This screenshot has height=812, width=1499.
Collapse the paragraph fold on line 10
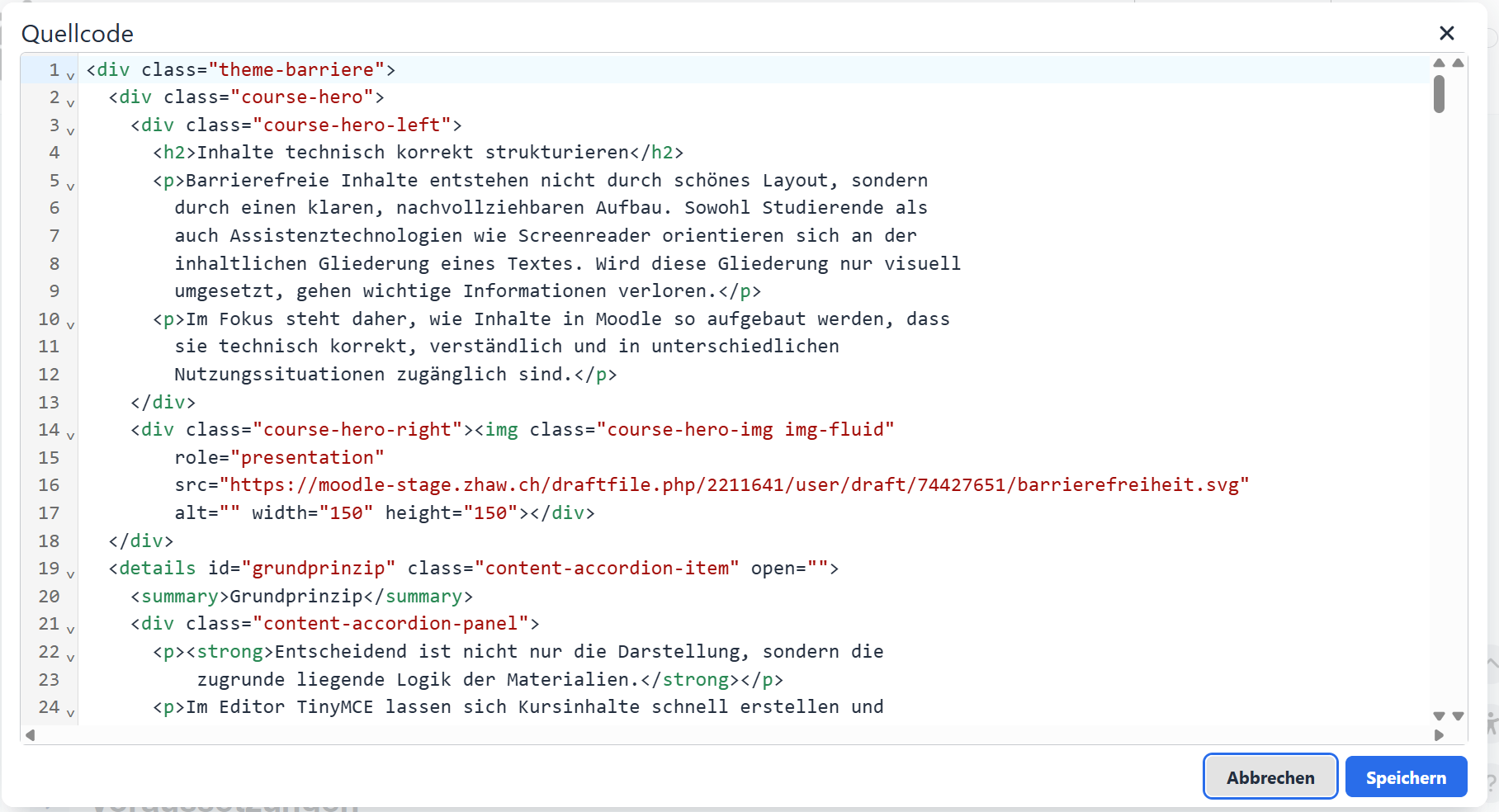click(x=70, y=325)
